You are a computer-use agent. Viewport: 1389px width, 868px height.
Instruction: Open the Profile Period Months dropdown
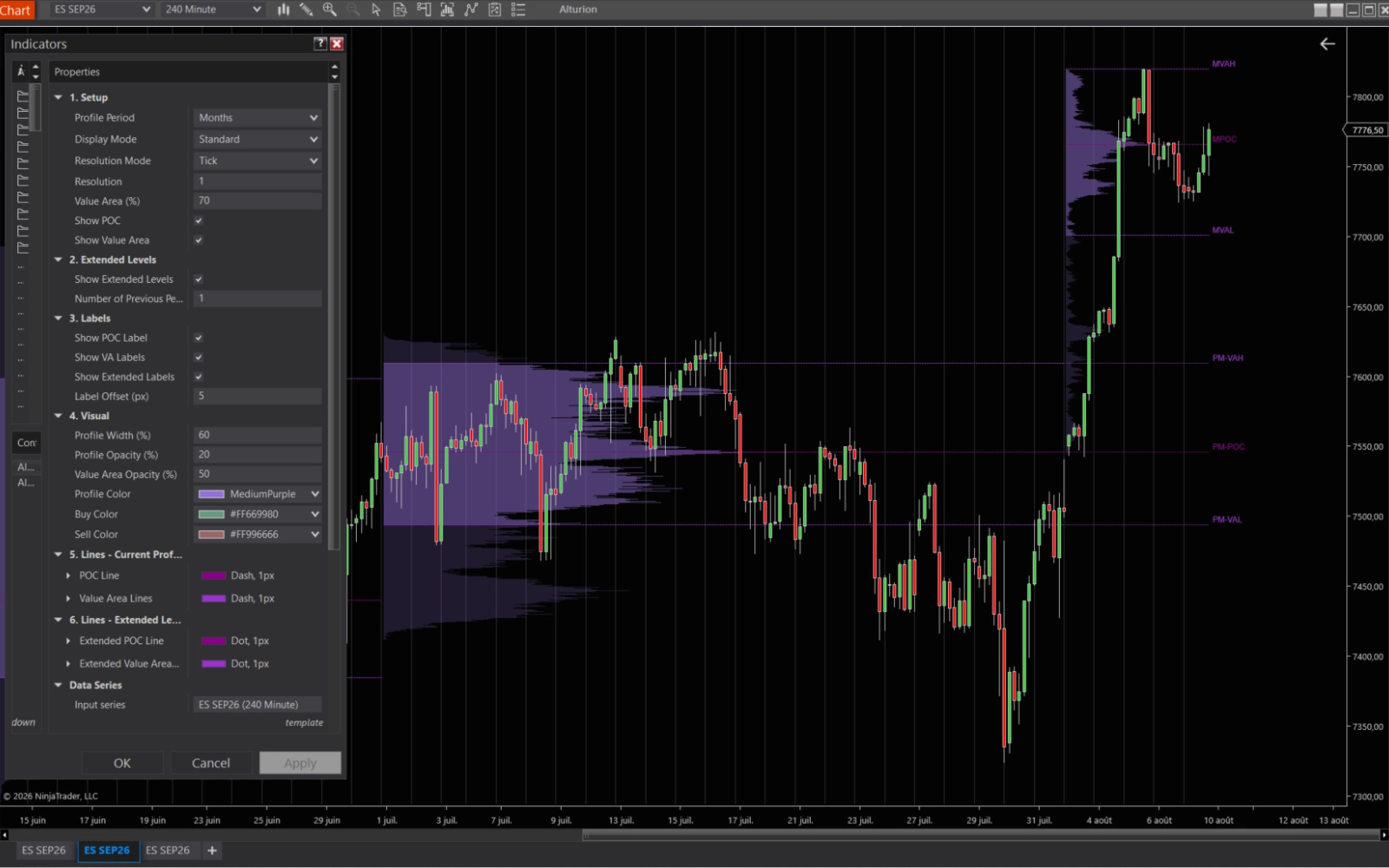point(258,118)
